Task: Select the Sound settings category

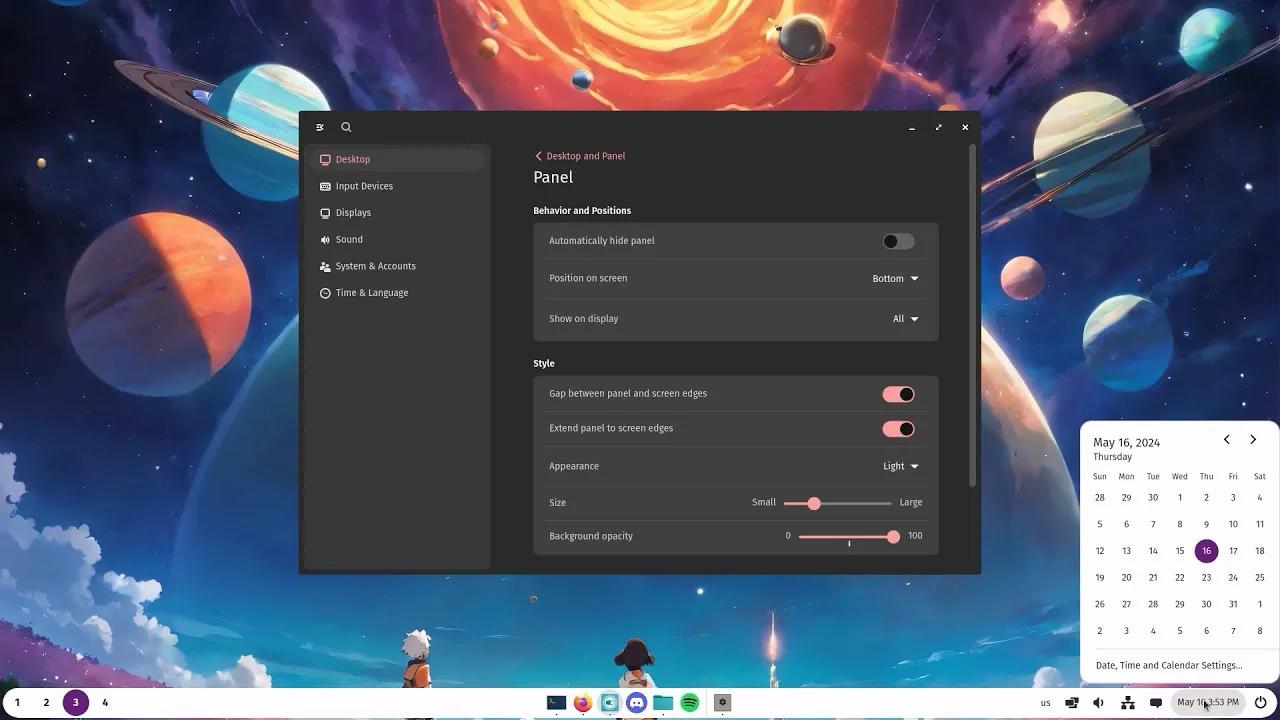Action: (x=348, y=239)
